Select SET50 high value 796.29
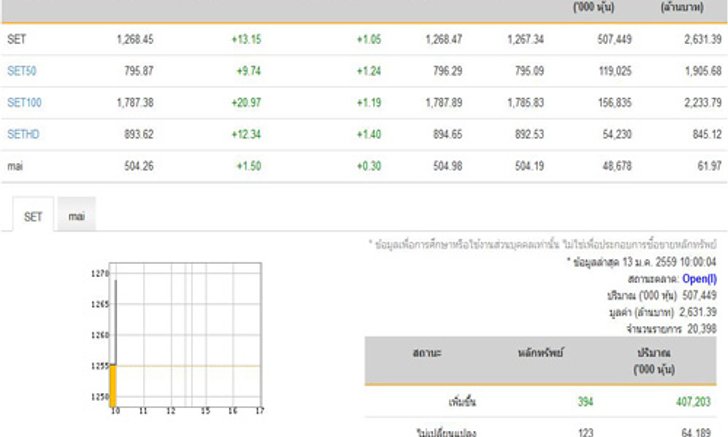Viewport: 728px width, 437px height. pos(448,71)
